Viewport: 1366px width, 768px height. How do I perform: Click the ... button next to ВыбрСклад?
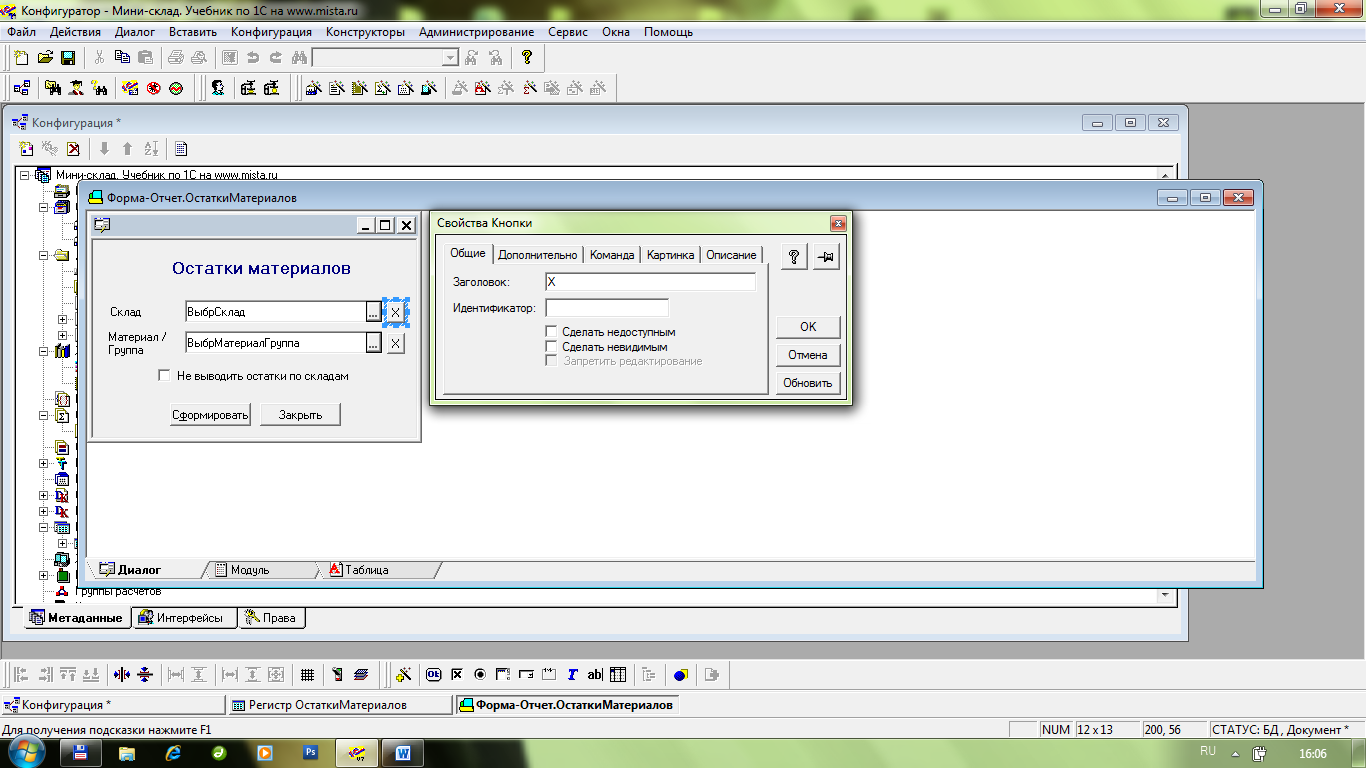coord(373,313)
